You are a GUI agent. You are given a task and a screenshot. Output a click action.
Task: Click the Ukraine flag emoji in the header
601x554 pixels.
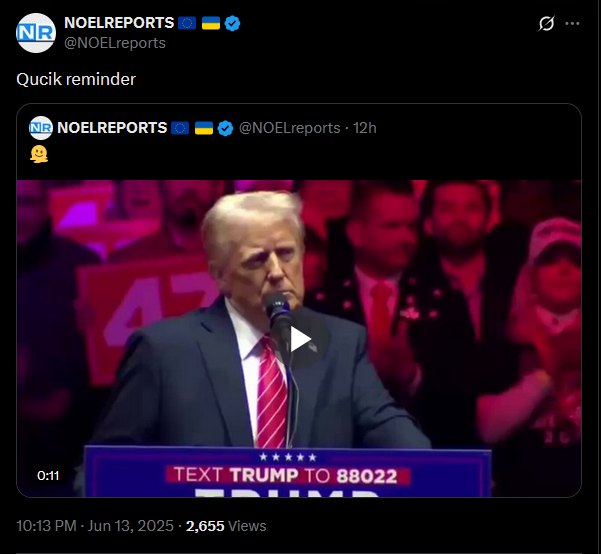tap(211, 23)
